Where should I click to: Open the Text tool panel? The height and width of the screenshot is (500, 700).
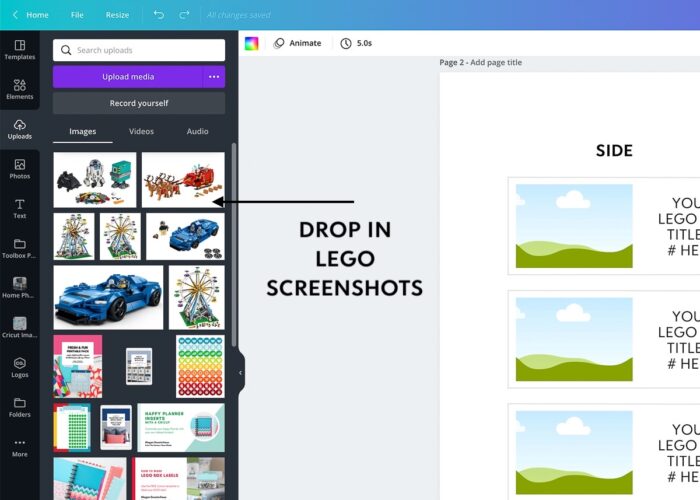(19, 208)
